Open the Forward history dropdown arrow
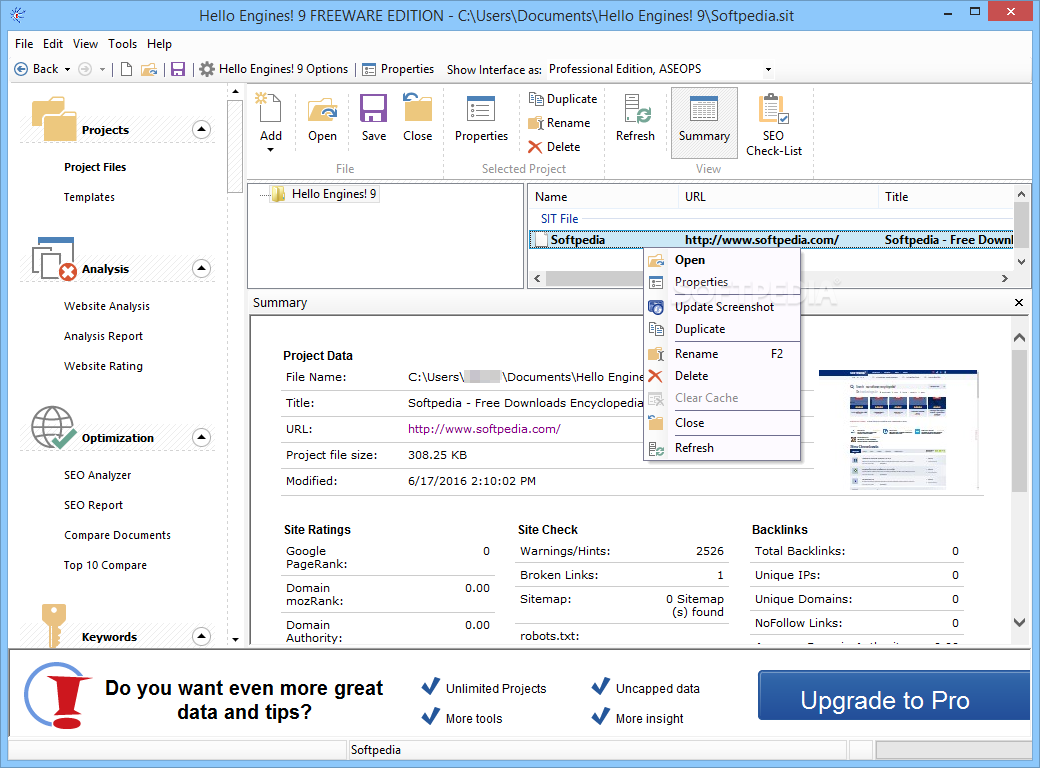The width and height of the screenshot is (1040, 768). point(102,69)
